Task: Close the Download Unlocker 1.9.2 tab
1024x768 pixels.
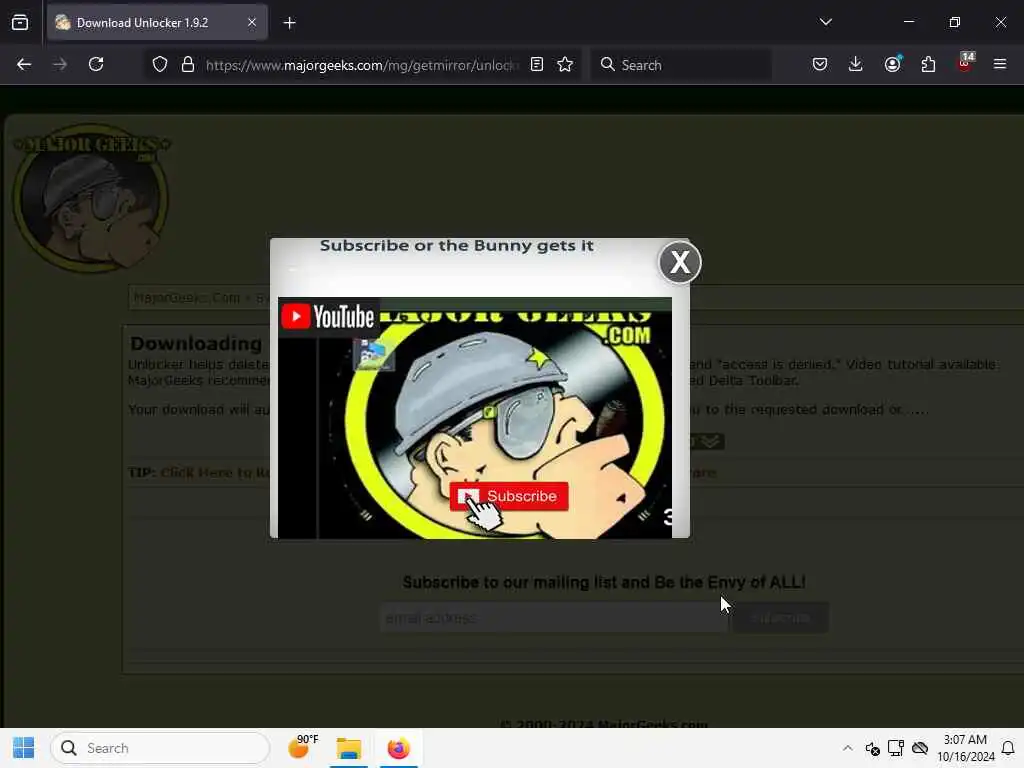Action: click(251, 22)
